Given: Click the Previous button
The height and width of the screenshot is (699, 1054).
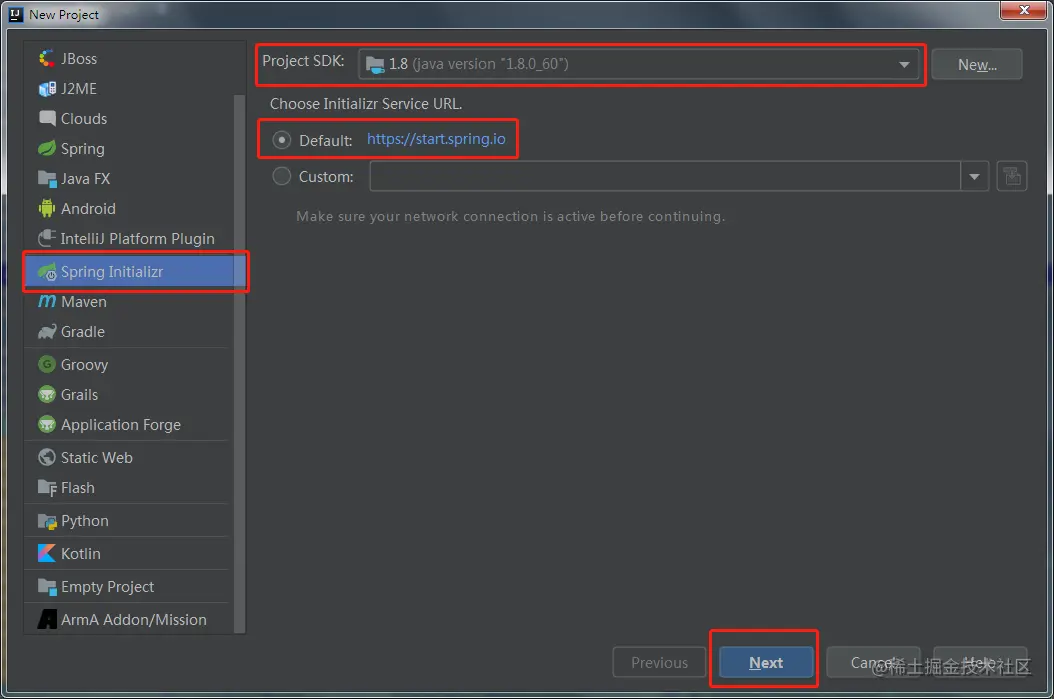Looking at the screenshot, I should pyautogui.click(x=659, y=663).
